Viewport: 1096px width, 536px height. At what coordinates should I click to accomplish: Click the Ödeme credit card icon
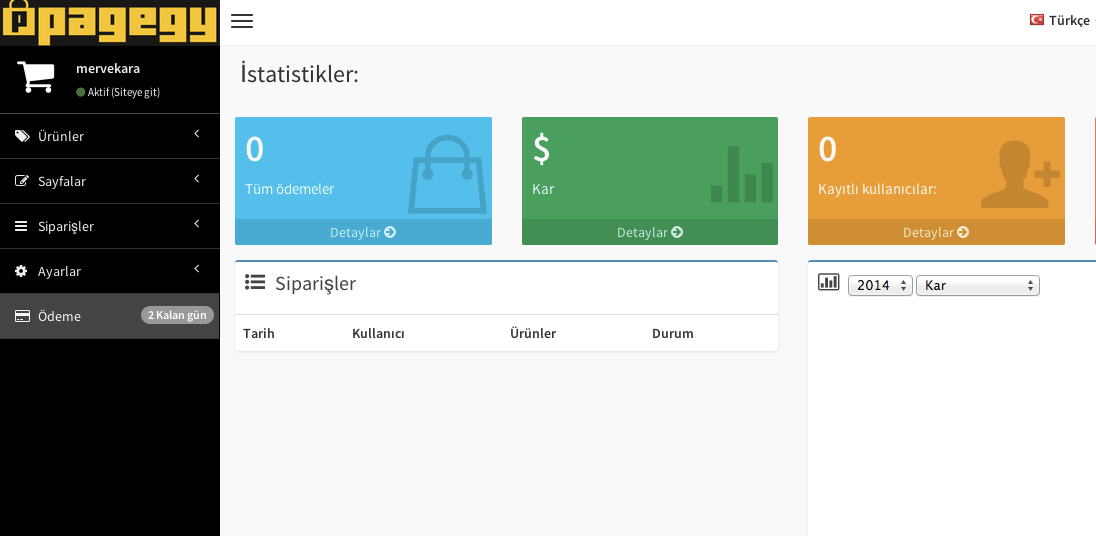[22, 317]
